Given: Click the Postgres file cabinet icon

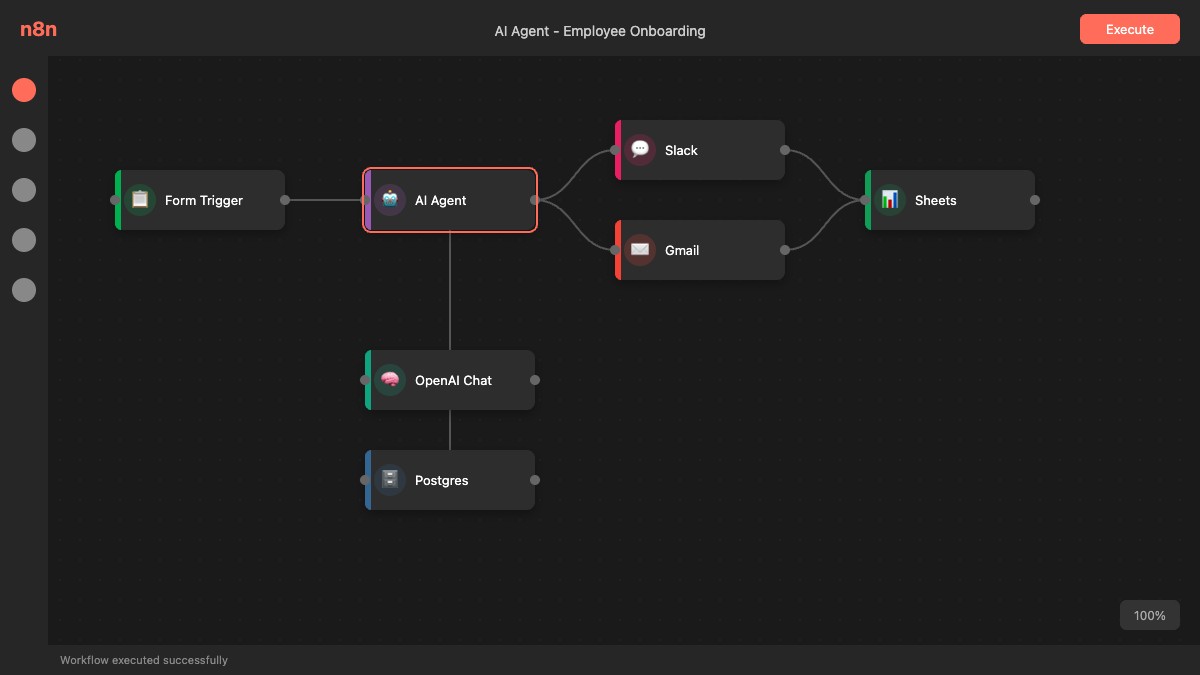Looking at the screenshot, I should [390, 480].
